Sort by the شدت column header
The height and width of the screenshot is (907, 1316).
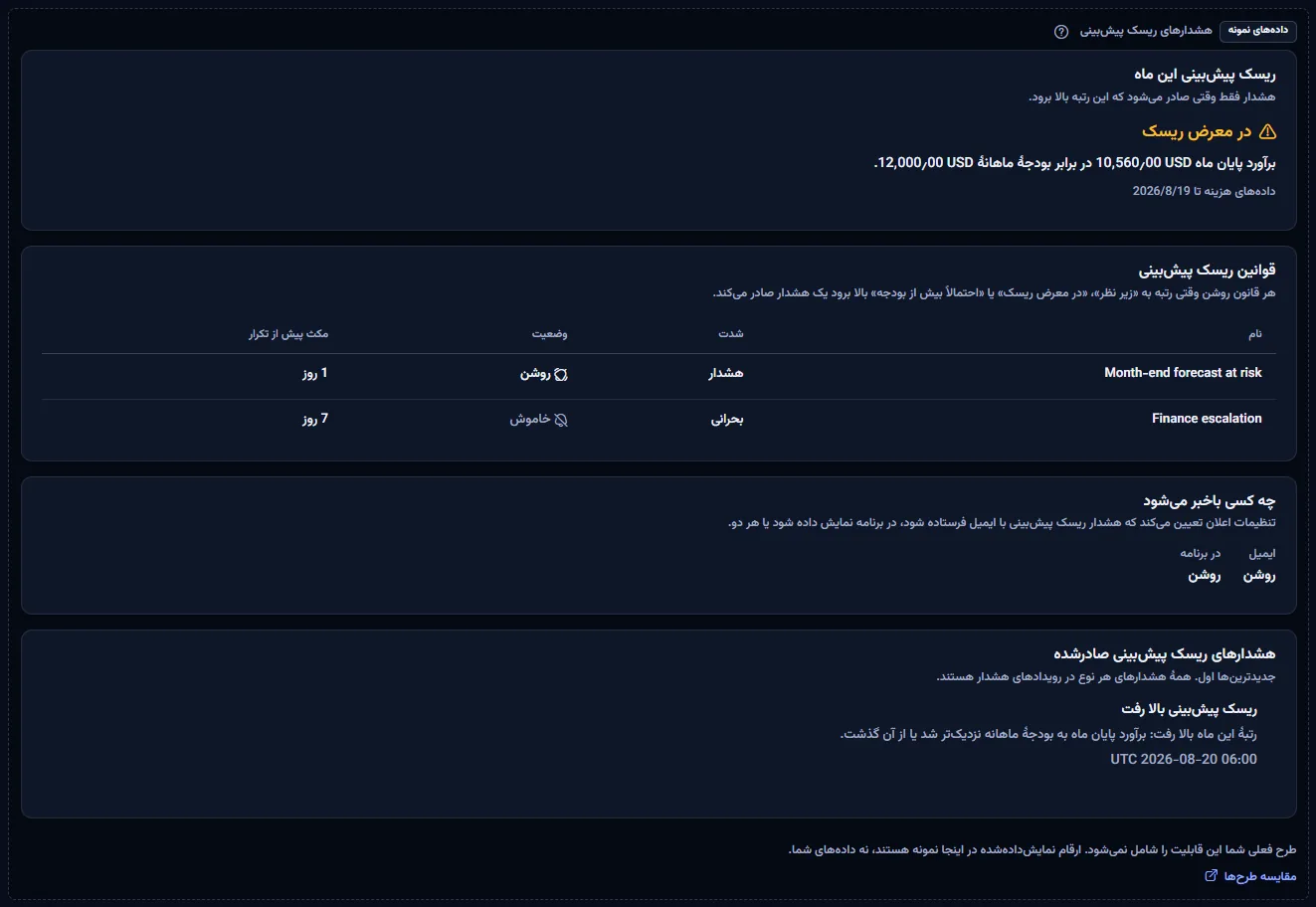[x=731, y=334]
